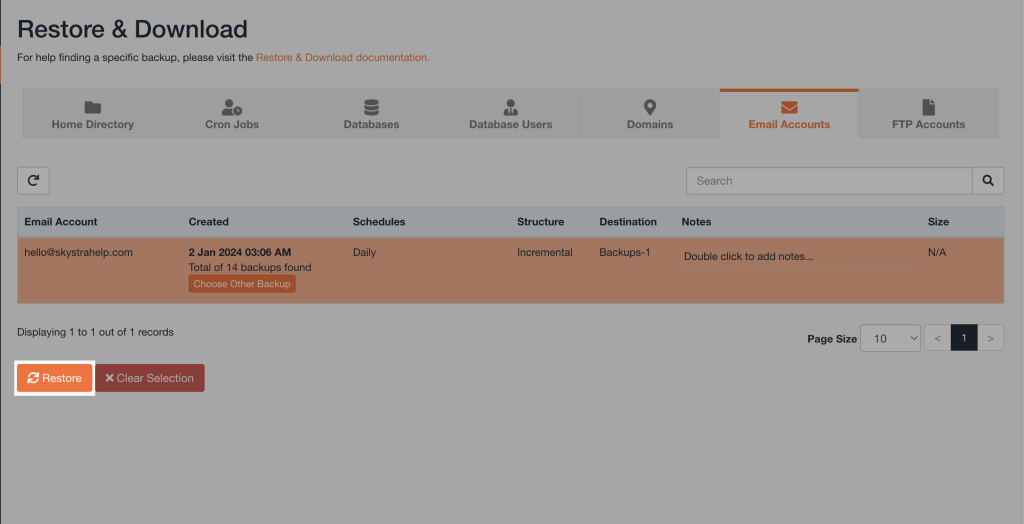Click the Choose Other Backup button
This screenshot has width=1024, height=524.
(x=242, y=284)
